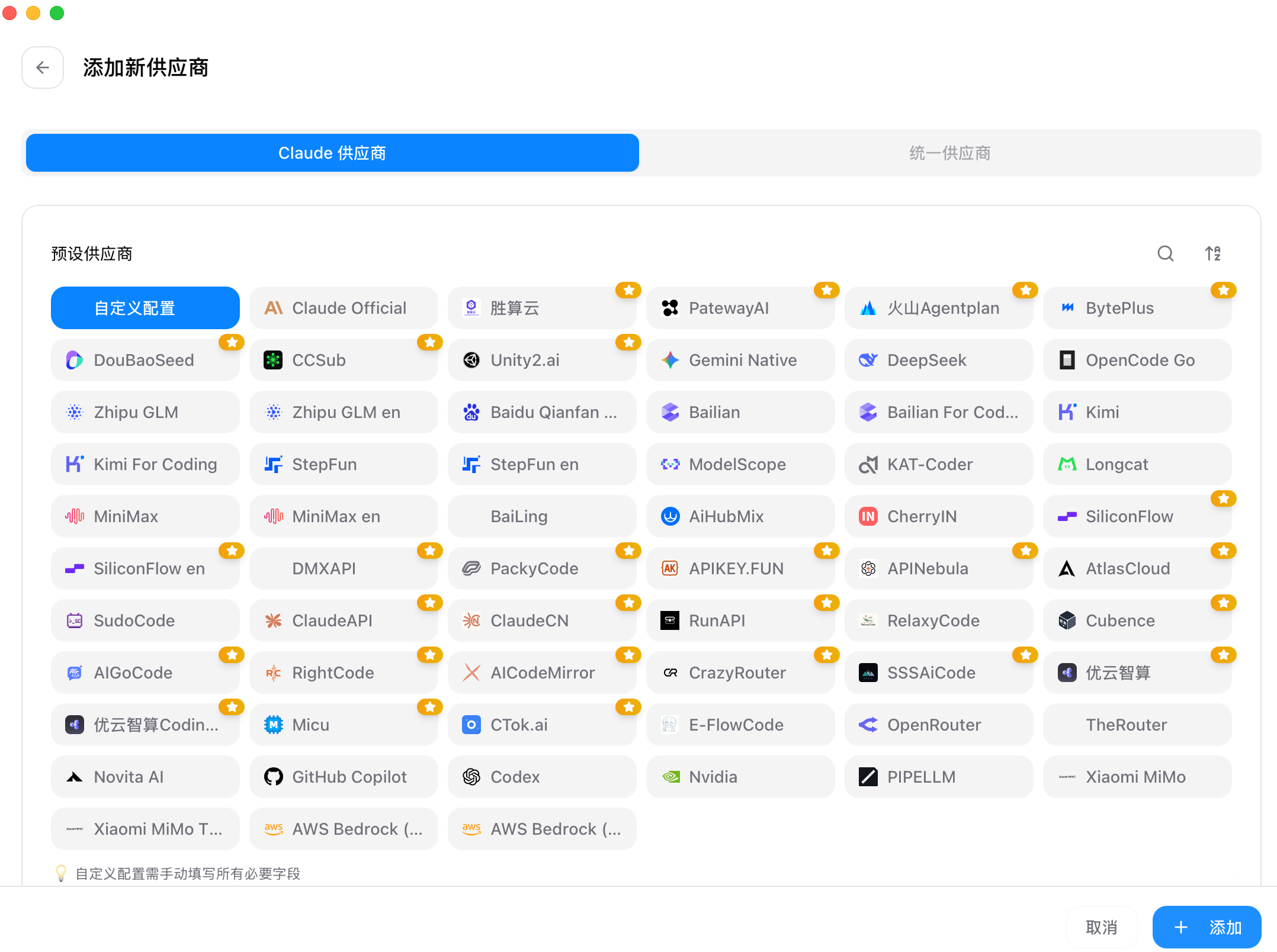
Task: Pick the Unity2.ai provider preset
Action: click(x=542, y=360)
